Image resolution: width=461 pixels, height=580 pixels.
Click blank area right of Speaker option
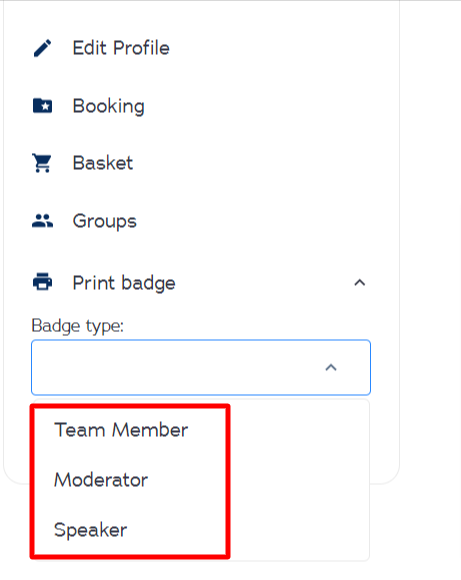pyautogui.click(x=299, y=530)
